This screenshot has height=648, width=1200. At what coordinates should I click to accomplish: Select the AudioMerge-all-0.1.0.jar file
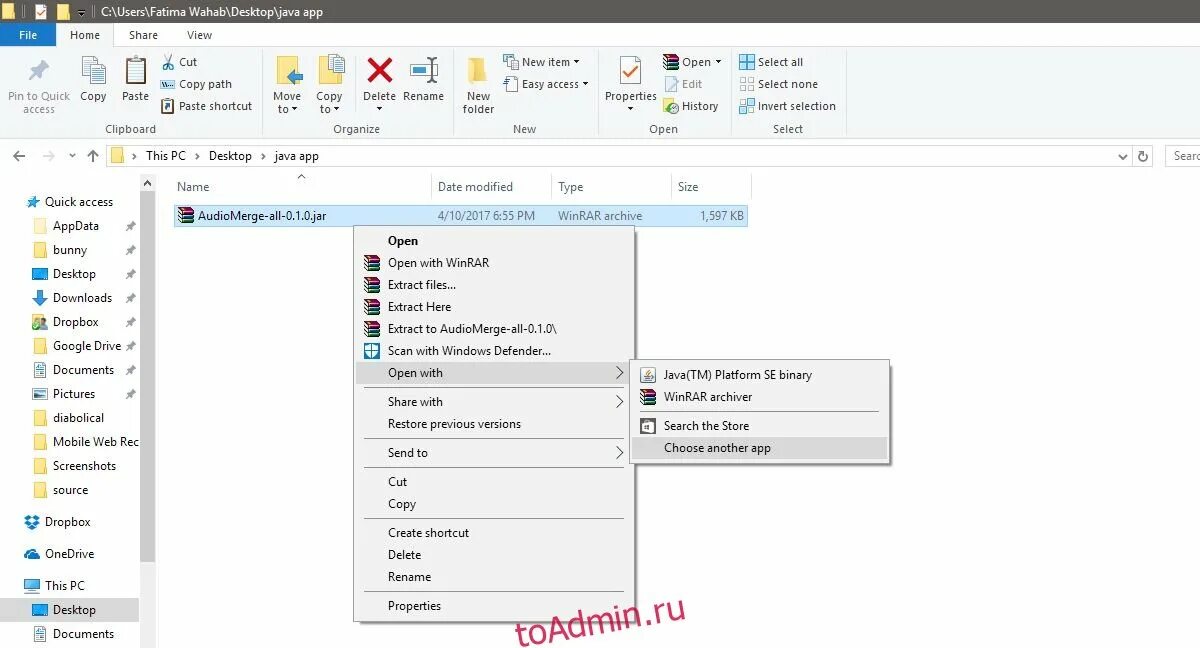(460, 215)
